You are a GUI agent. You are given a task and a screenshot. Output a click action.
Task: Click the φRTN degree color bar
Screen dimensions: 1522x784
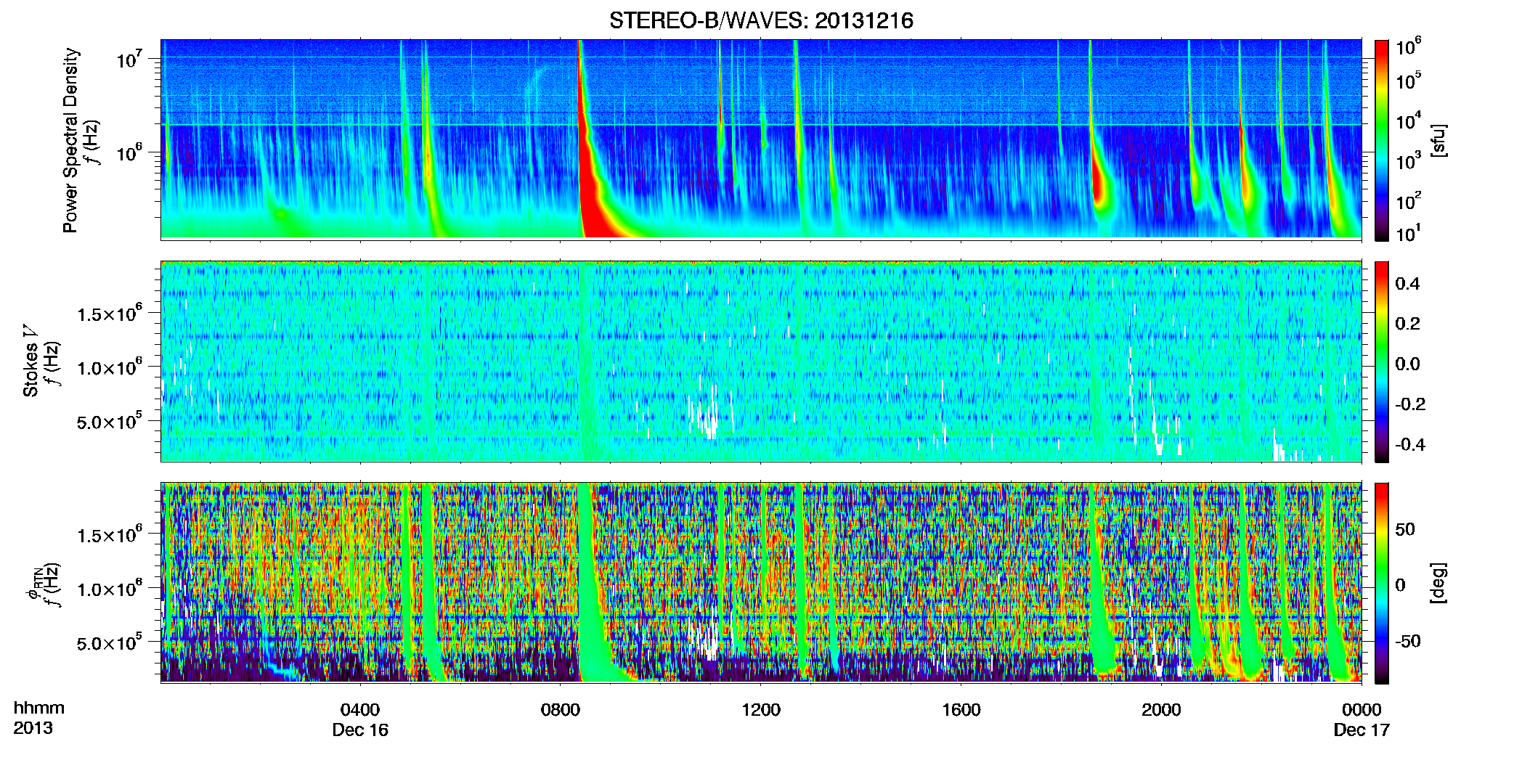coord(1381,583)
